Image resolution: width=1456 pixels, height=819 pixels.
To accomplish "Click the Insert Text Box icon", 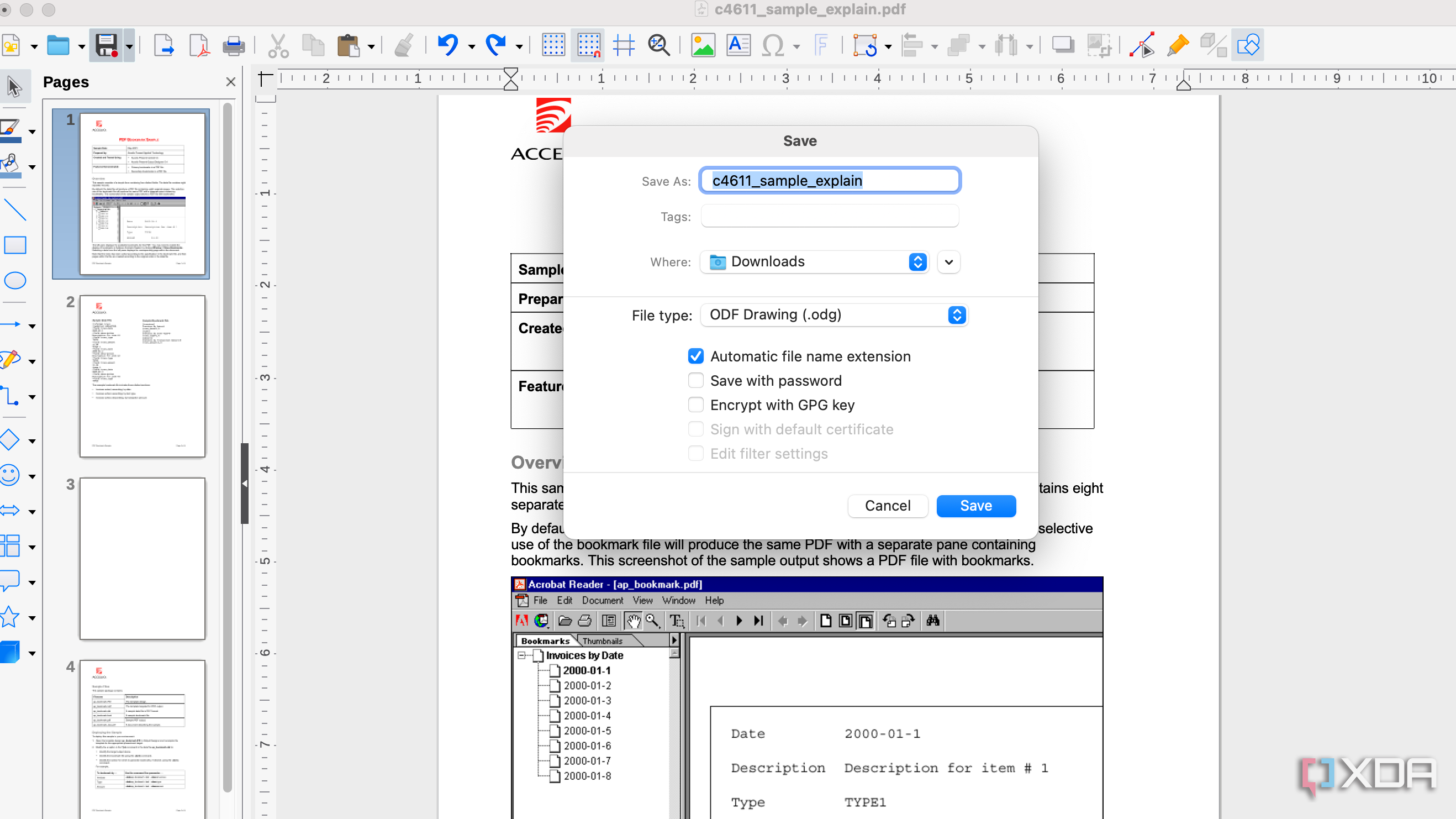I will (738, 45).
